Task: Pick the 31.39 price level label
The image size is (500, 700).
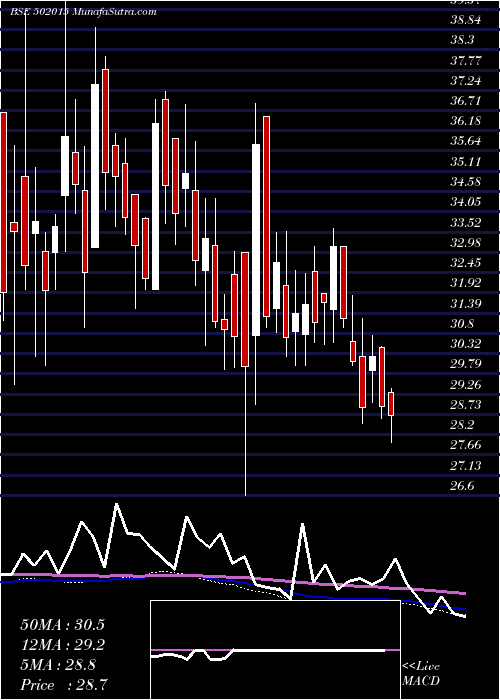Action: pos(466,304)
